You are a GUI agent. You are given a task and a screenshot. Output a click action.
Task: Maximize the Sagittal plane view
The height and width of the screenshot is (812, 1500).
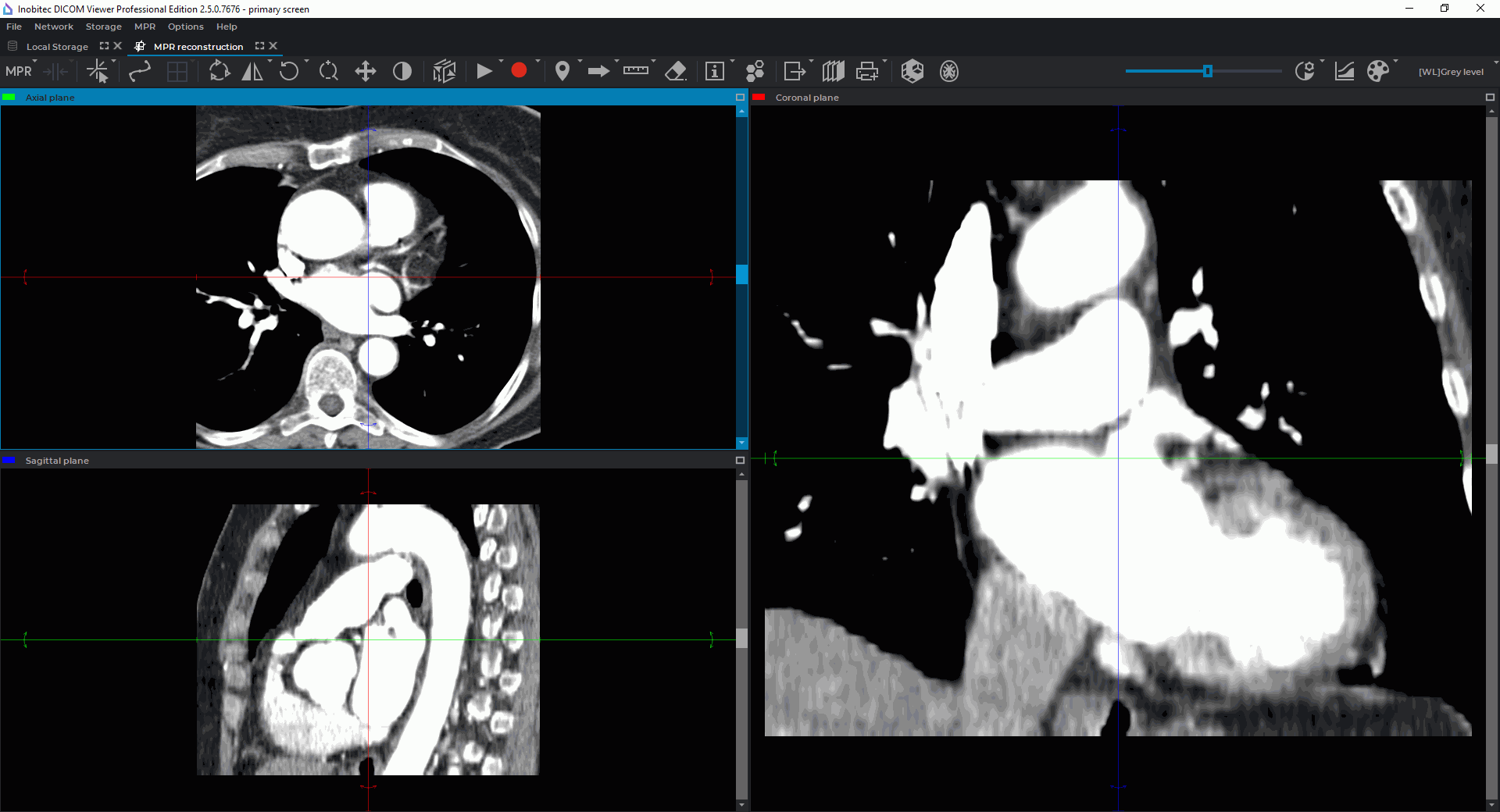740,461
